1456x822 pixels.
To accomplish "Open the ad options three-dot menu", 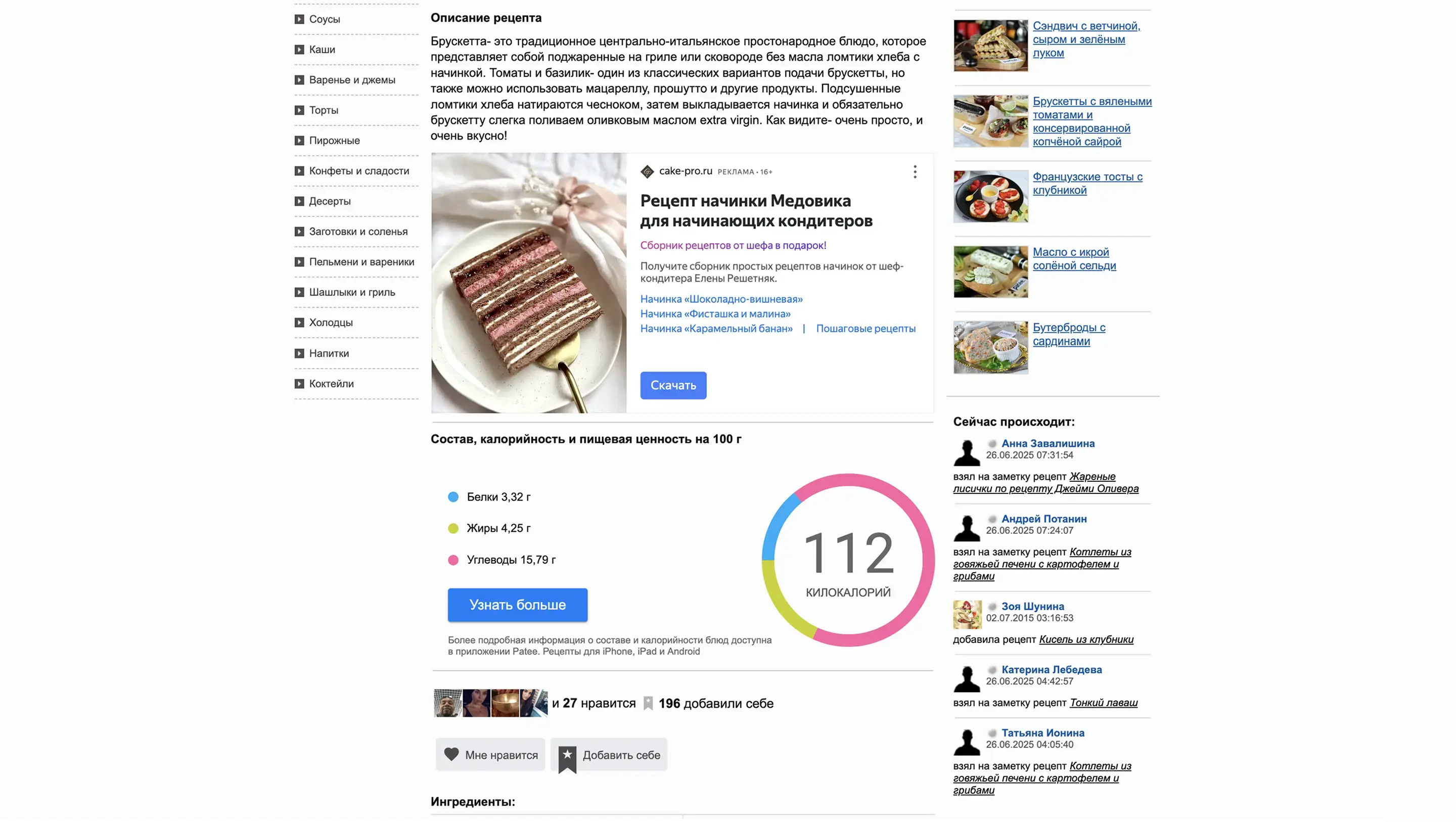I will click(915, 172).
